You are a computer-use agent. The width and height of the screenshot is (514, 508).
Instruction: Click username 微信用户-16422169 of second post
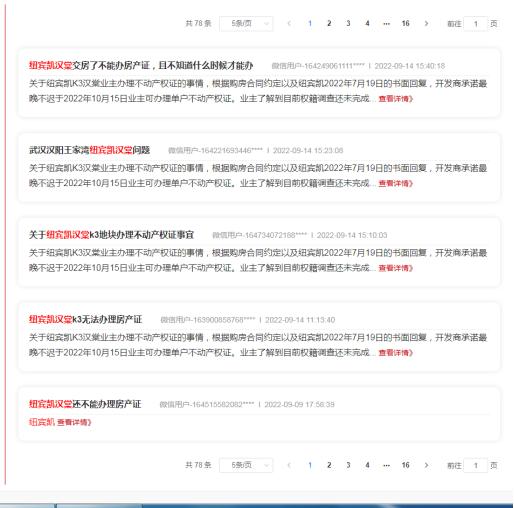coord(215,151)
